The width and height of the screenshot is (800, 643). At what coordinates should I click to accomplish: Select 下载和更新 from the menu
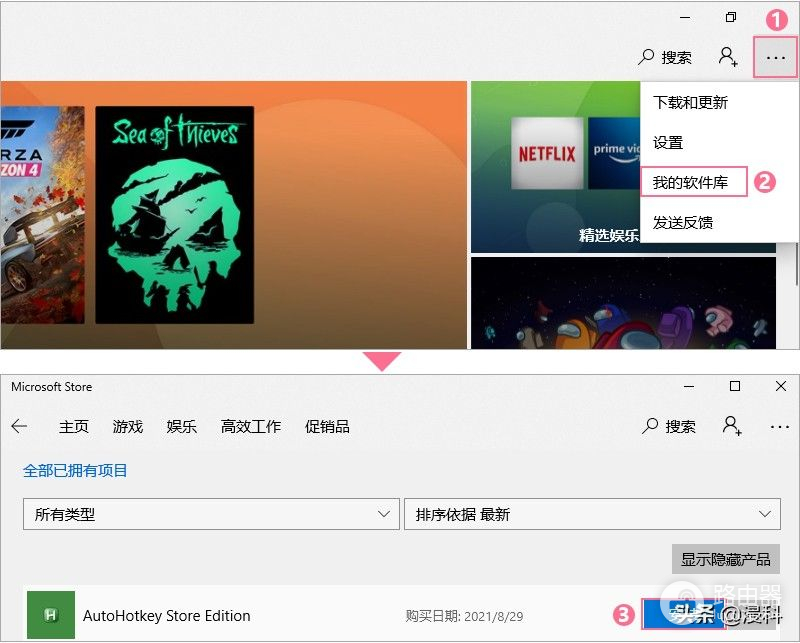click(690, 103)
